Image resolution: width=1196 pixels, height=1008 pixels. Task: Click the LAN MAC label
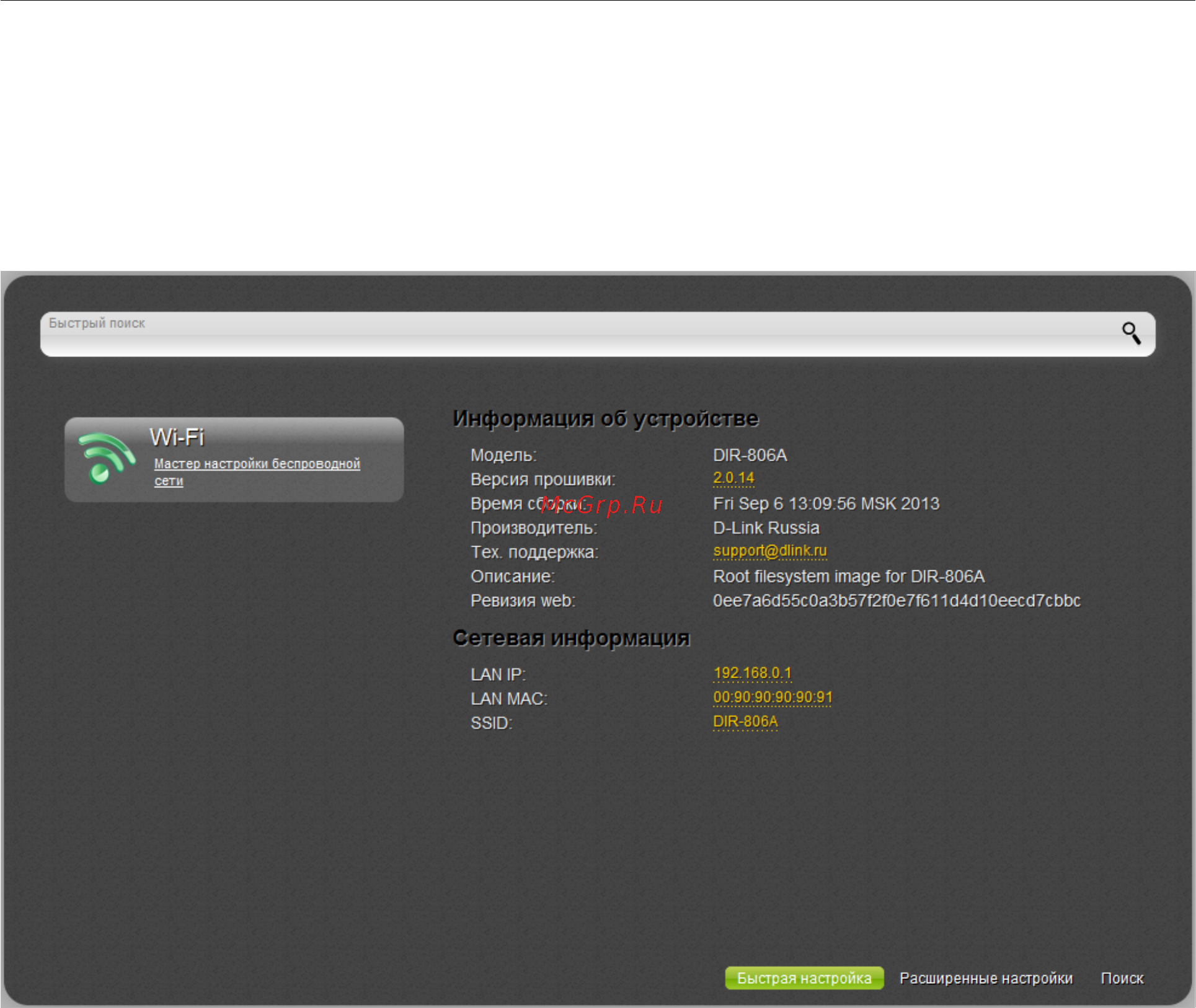509,699
